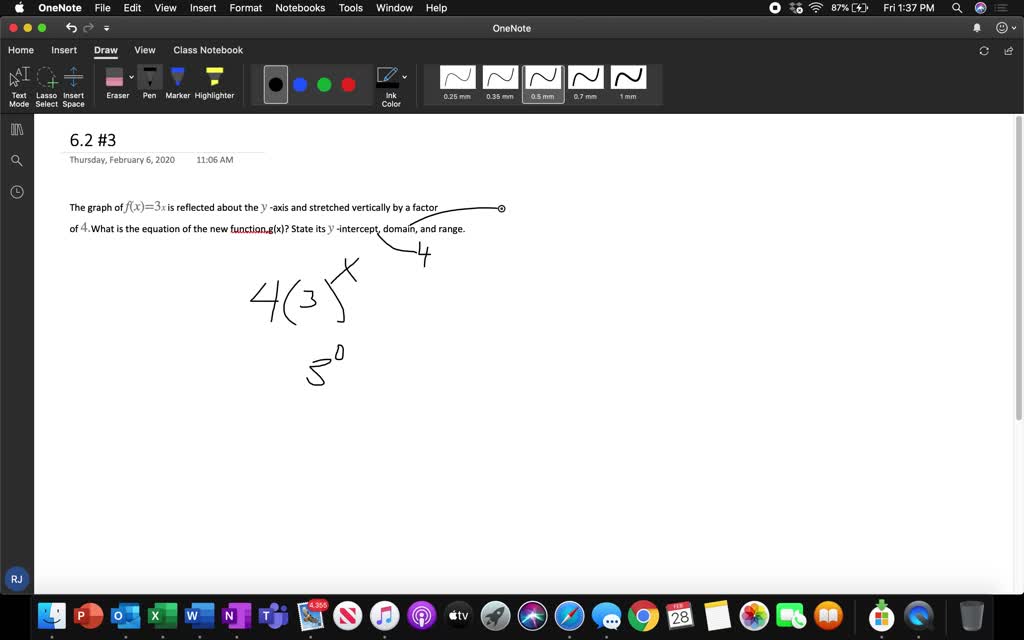This screenshot has height=640, width=1024.
Task: Switch to the Class Notebook tab
Action: (x=208, y=50)
